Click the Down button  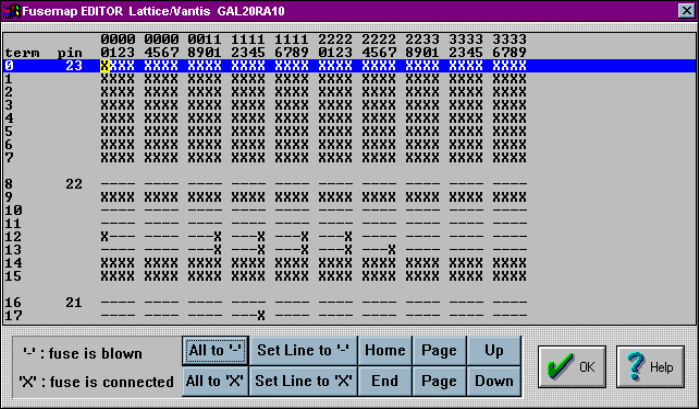[494, 381]
